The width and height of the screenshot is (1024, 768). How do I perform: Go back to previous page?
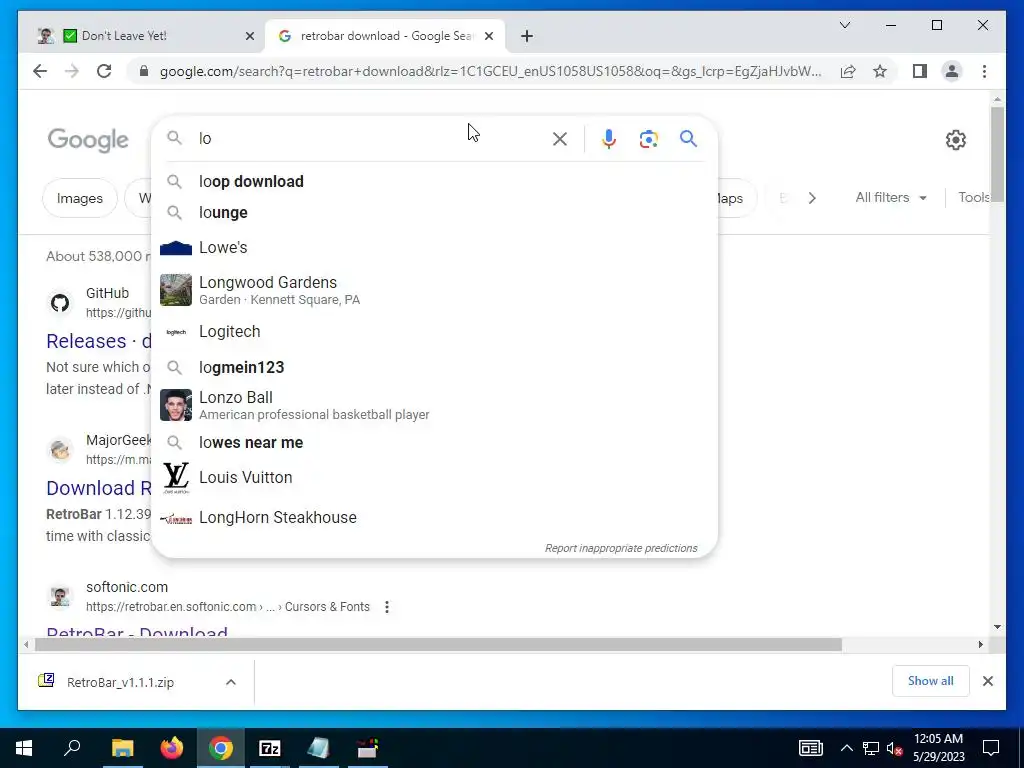point(40,71)
